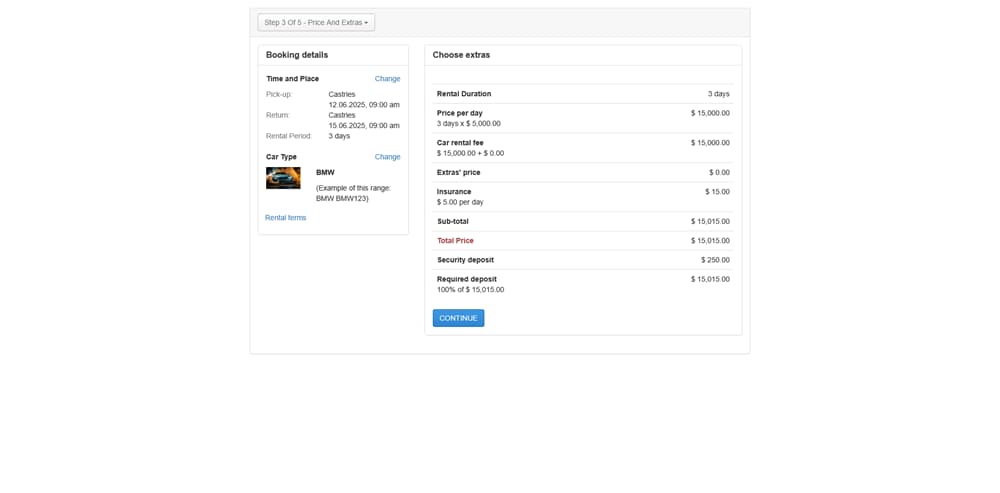Screen dimensions: 1000x493
Task: Select the Choose extras heading
Action: [461, 55]
